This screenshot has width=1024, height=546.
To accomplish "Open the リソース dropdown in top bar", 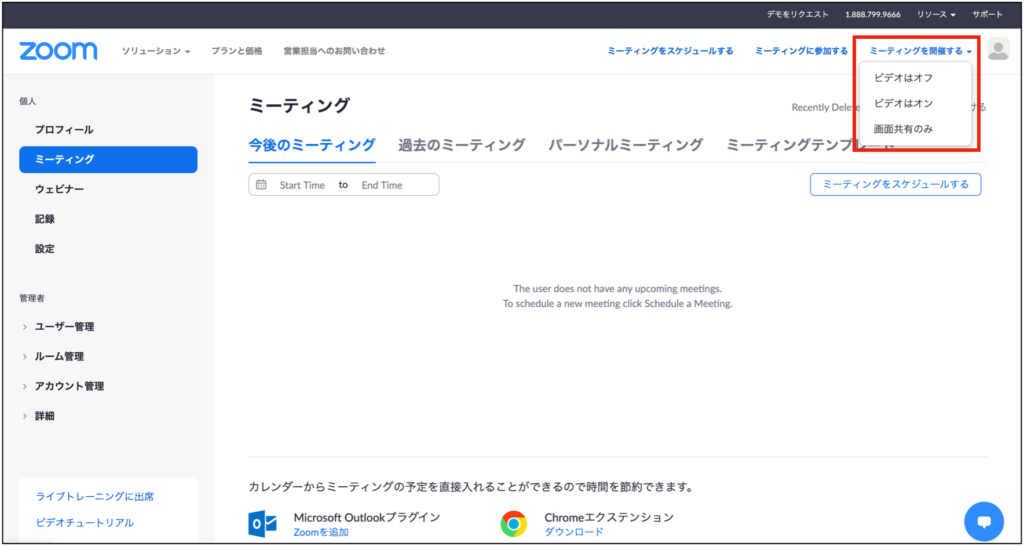I will pyautogui.click(x=936, y=15).
